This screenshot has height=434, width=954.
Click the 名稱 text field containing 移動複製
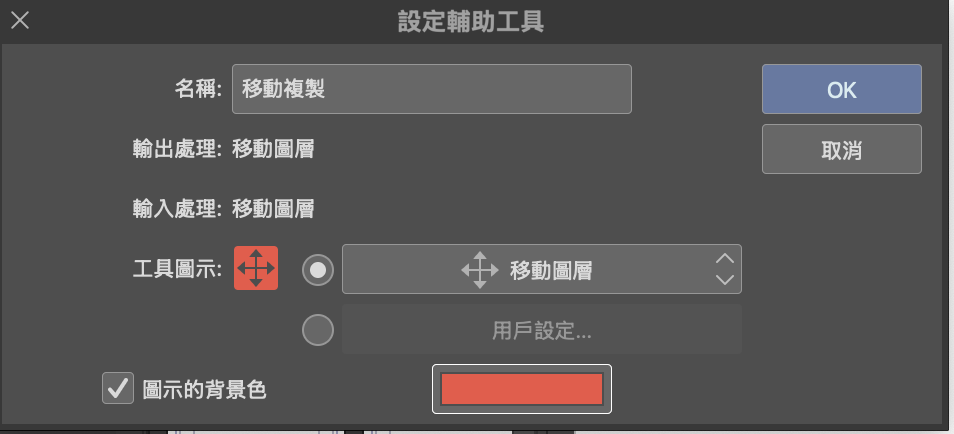pos(431,89)
